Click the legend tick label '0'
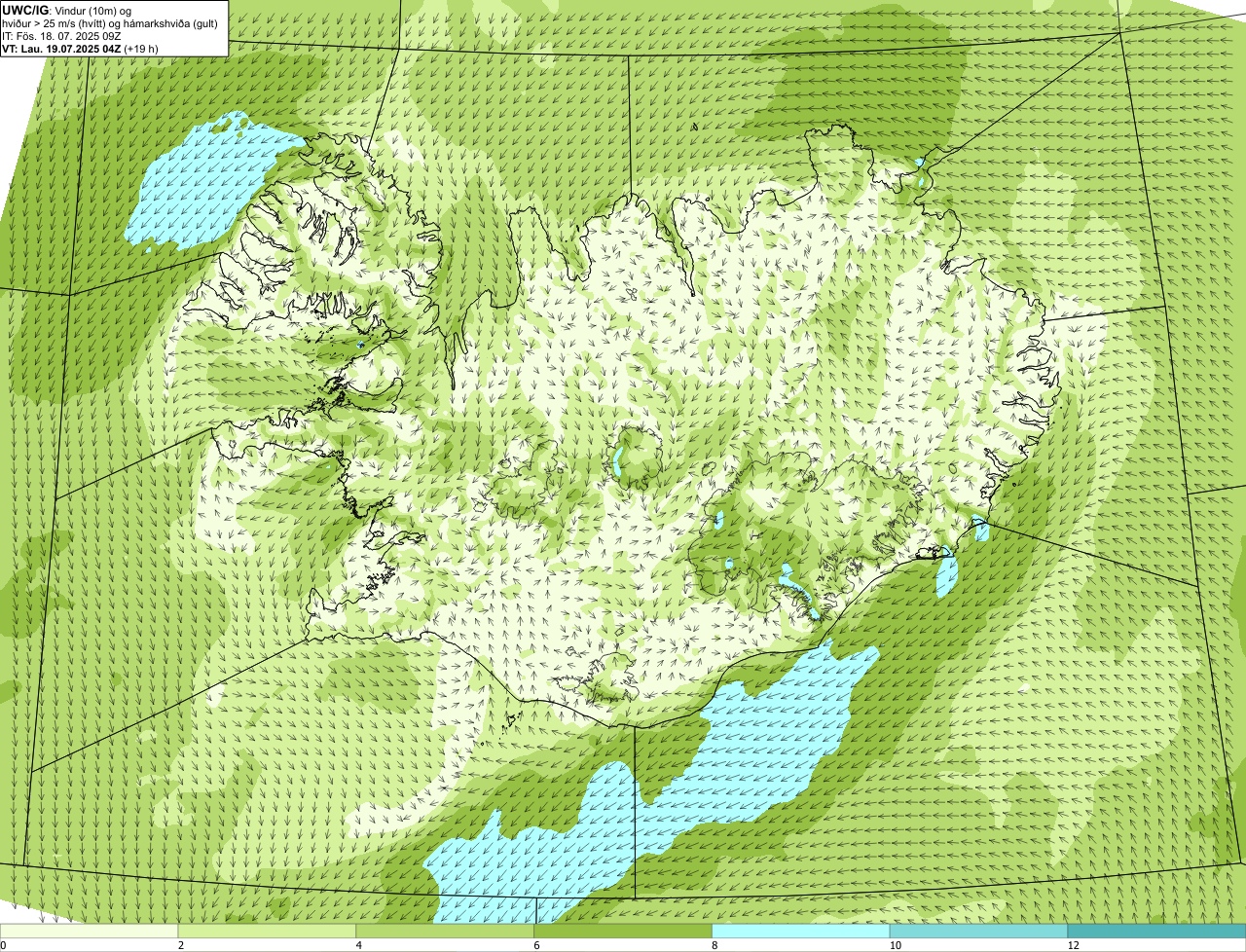 3,945
